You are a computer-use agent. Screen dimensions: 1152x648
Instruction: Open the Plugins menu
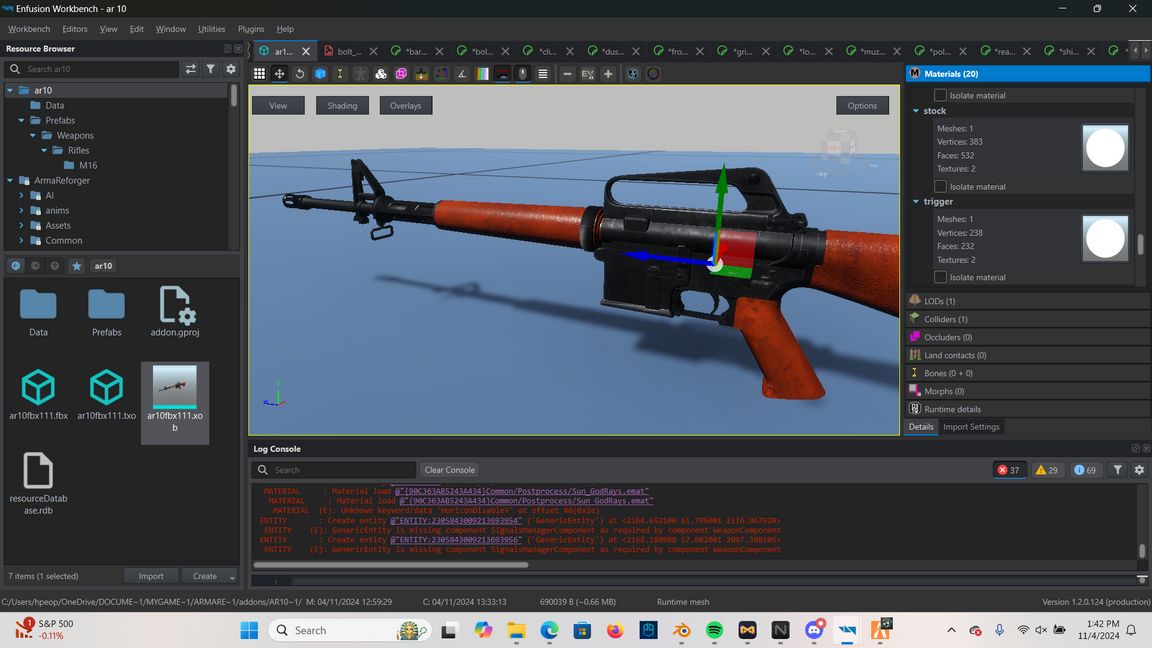coord(251,29)
